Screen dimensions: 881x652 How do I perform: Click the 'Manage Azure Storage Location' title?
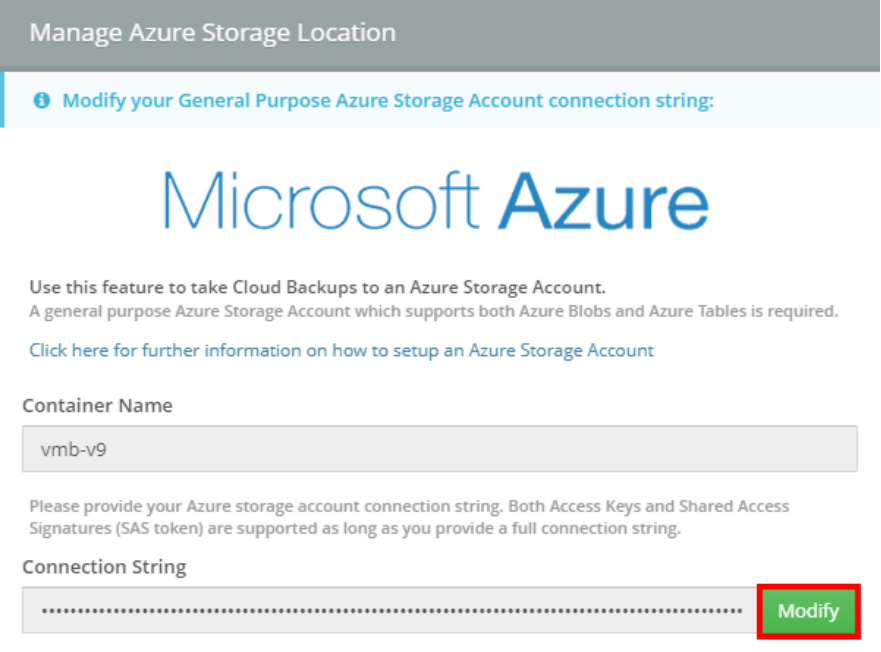tap(212, 32)
